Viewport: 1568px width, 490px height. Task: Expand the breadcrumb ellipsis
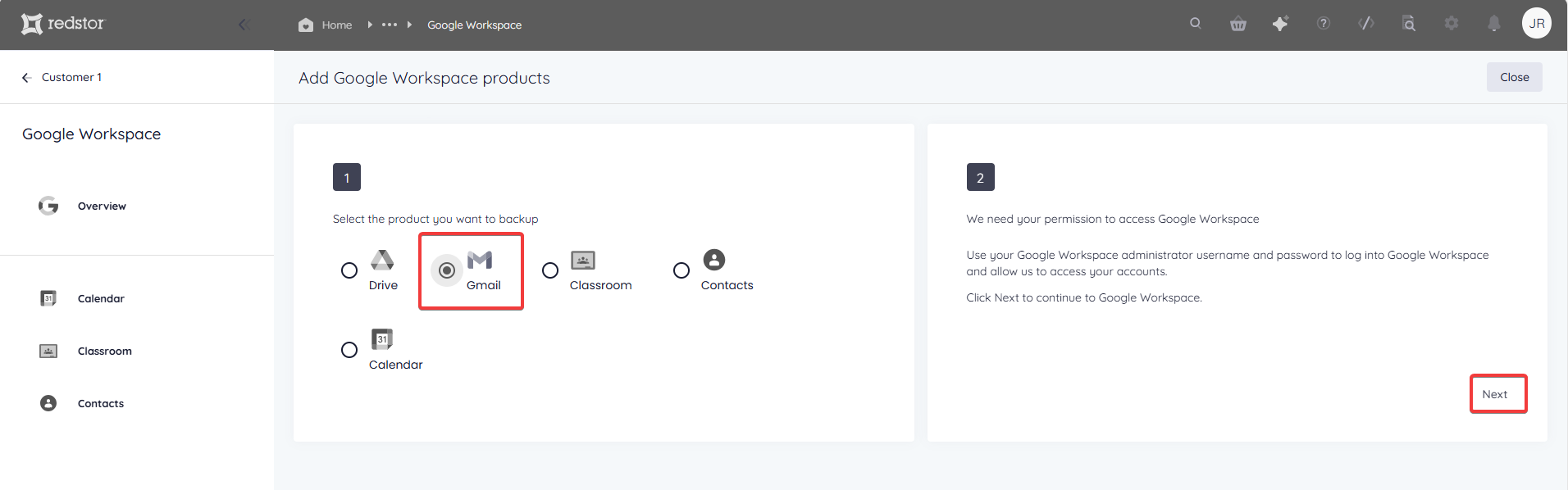pyautogui.click(x=390, y=25)
